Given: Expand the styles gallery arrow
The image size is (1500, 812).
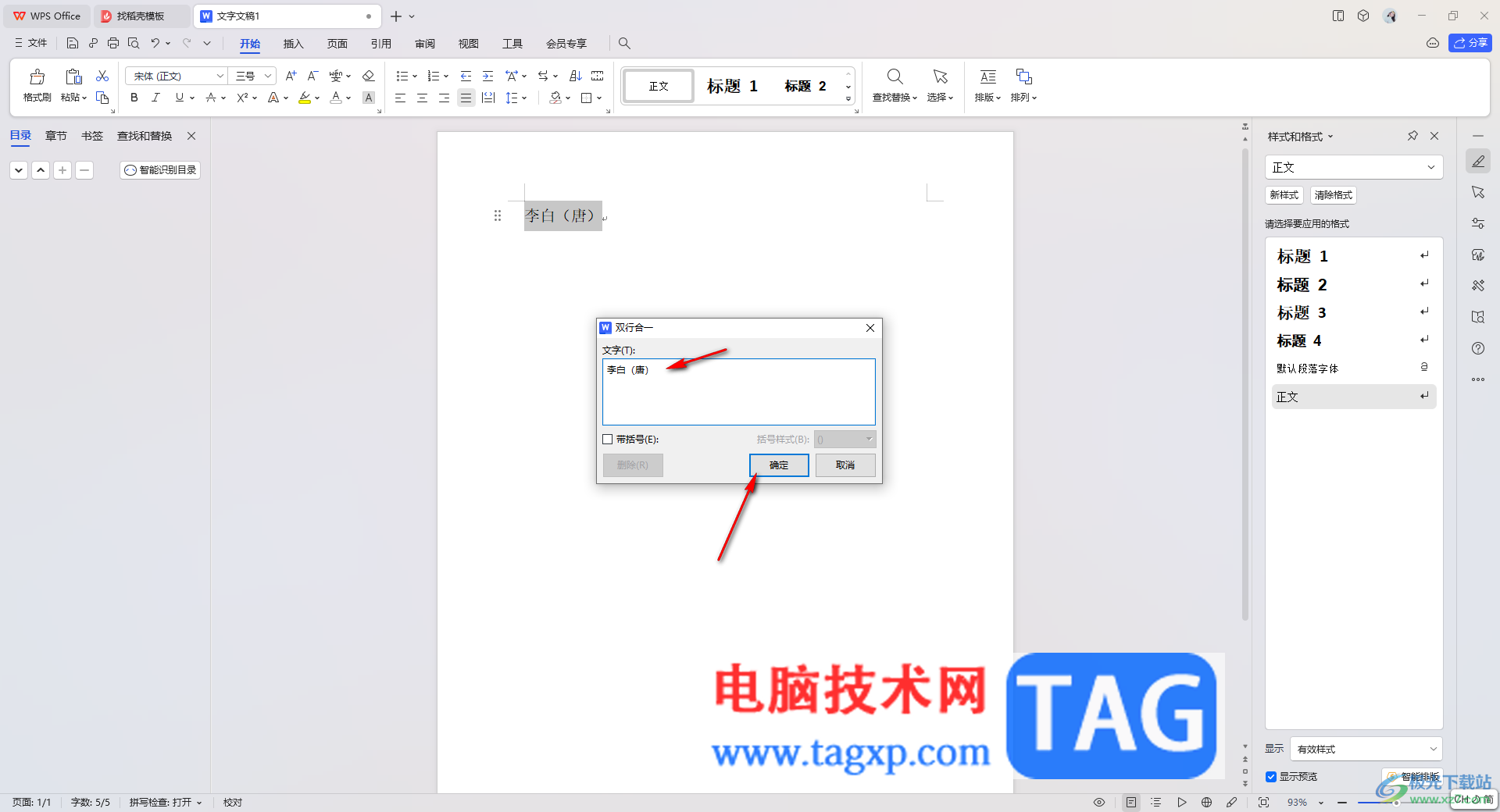Looking at the screenshot, I should (848, 98).
